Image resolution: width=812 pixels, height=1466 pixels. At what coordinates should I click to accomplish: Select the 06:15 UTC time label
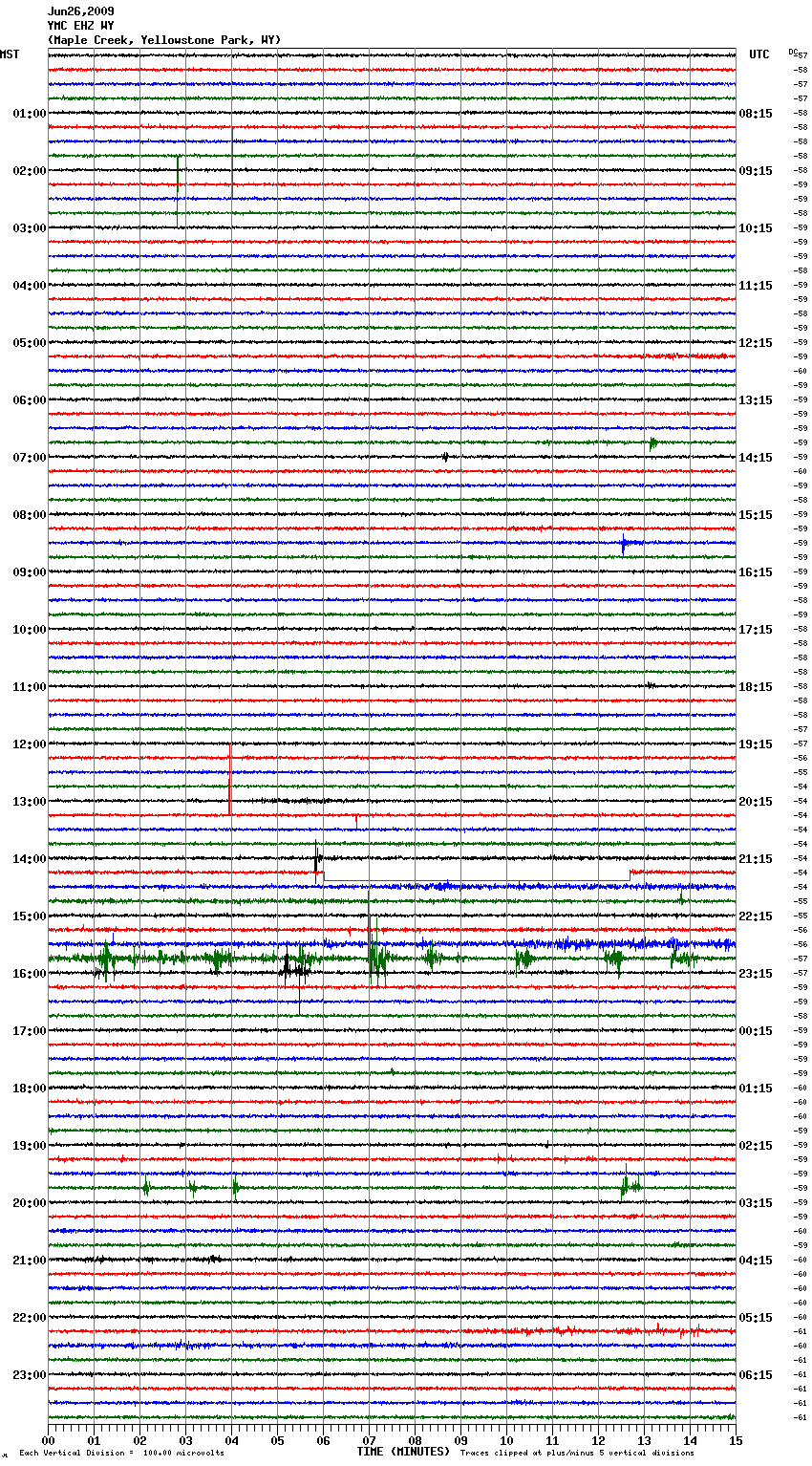point(756,1375)
